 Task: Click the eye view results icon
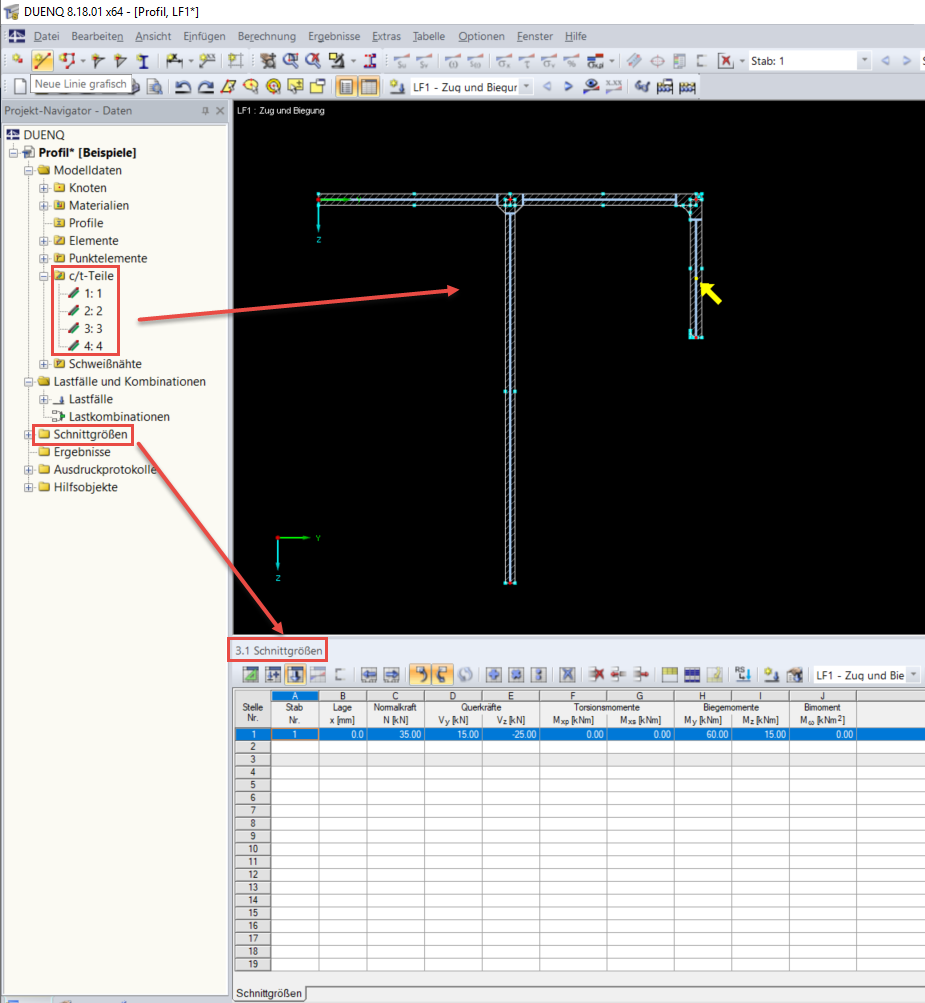591,86
